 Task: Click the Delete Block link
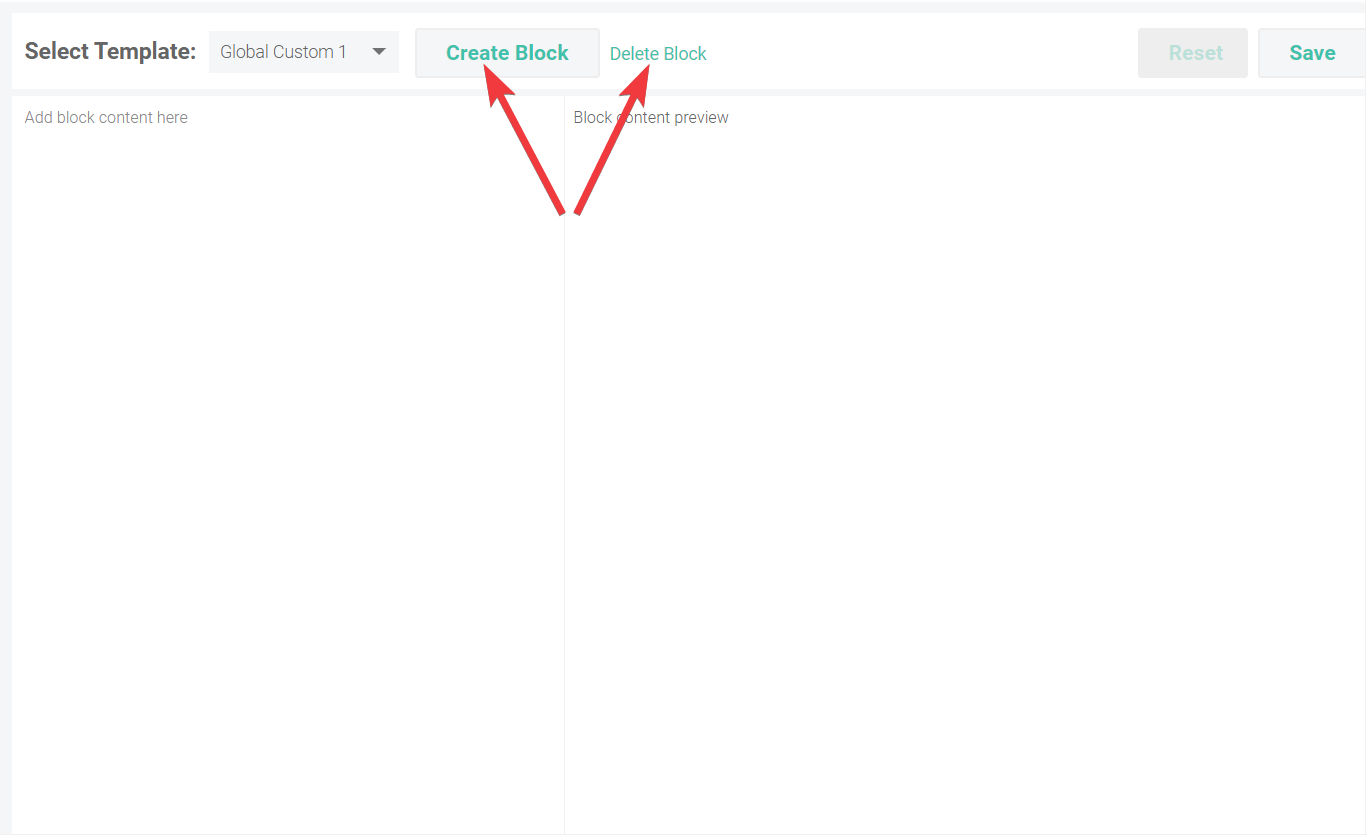658,54
